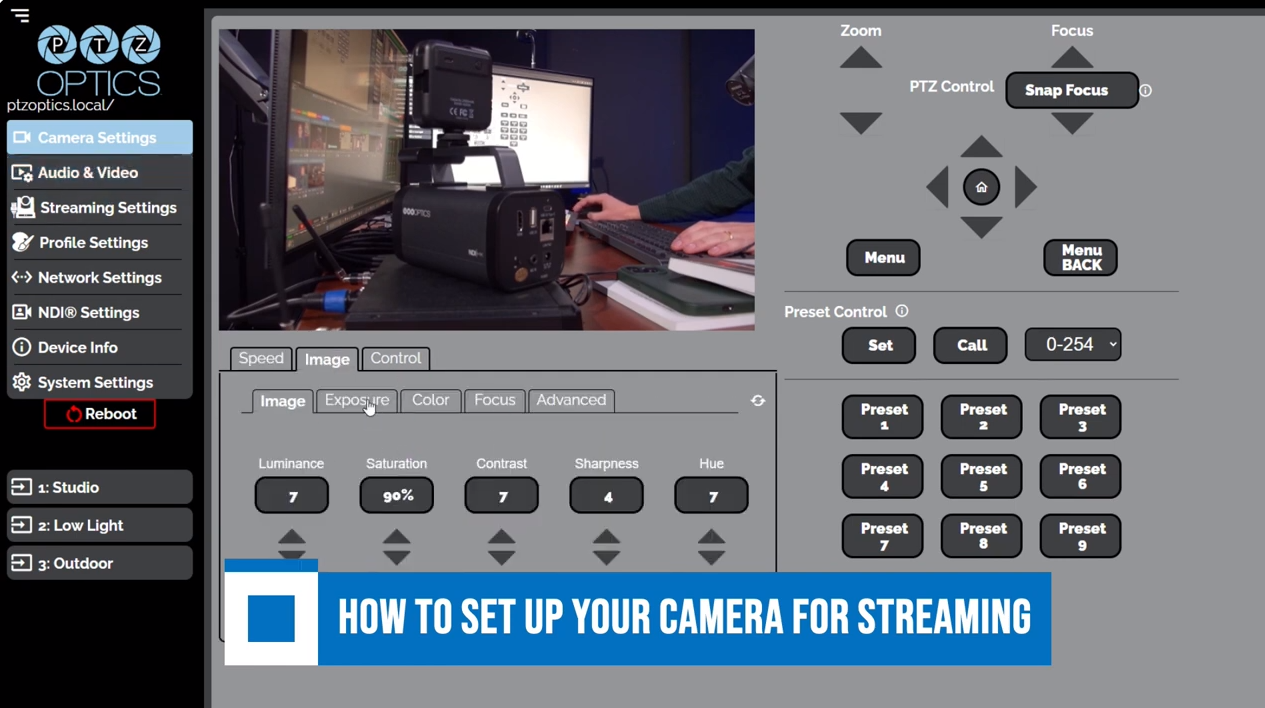Image resolution: width=1265 pixels, height=708 pixels.
Task: Increase Sharpness with the up arrow
Action: point(606,537)
